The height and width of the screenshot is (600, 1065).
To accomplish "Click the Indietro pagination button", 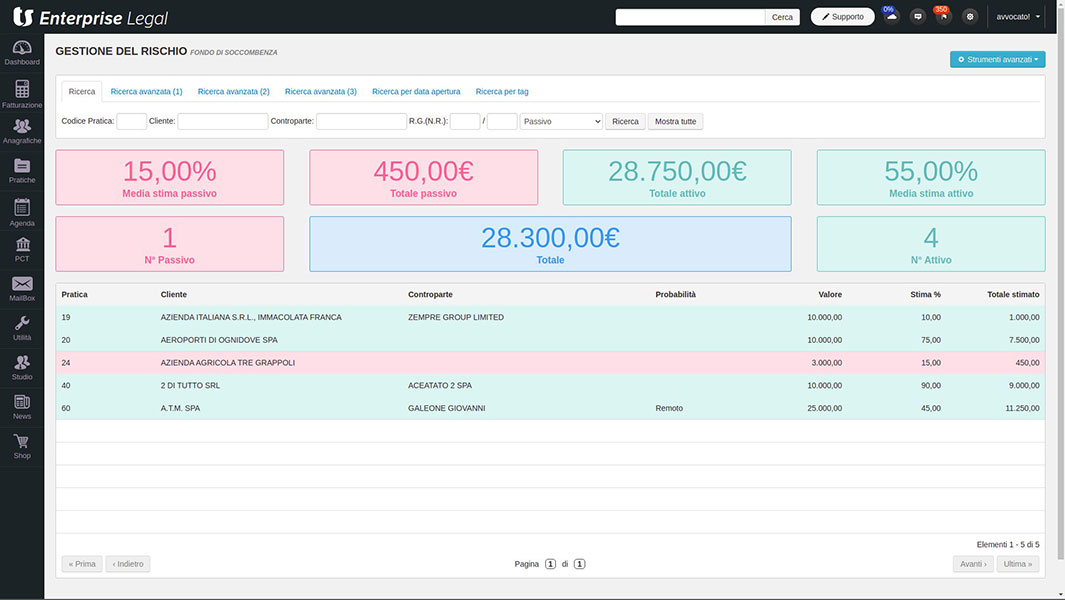I will (x=128, y=564).
